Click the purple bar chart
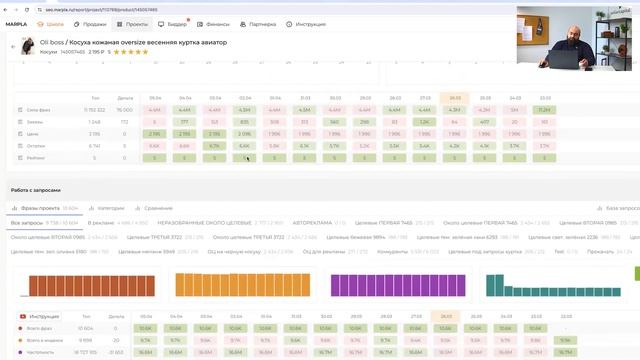640x360 pixels. (398, 285)
